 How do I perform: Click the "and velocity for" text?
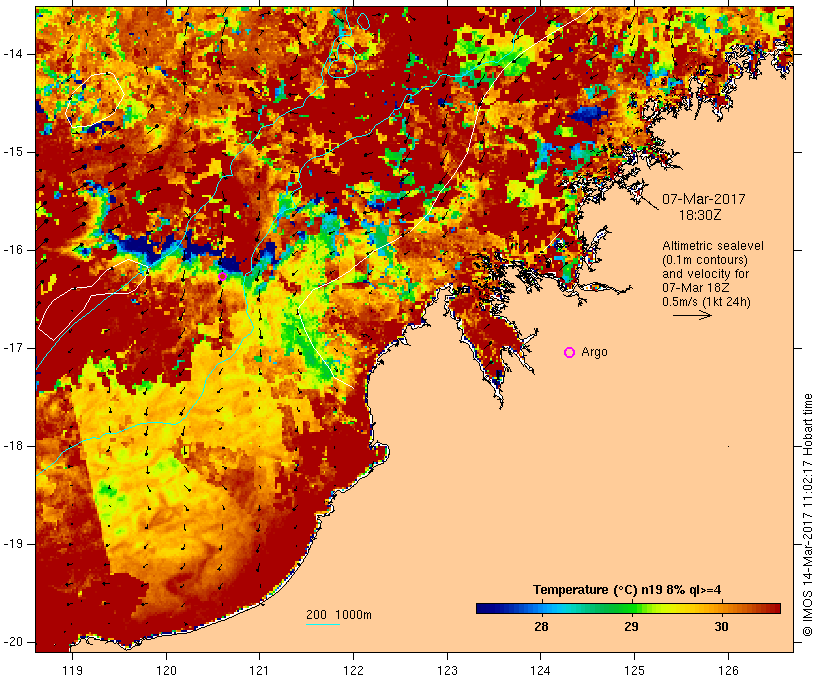tap(705, 274)
